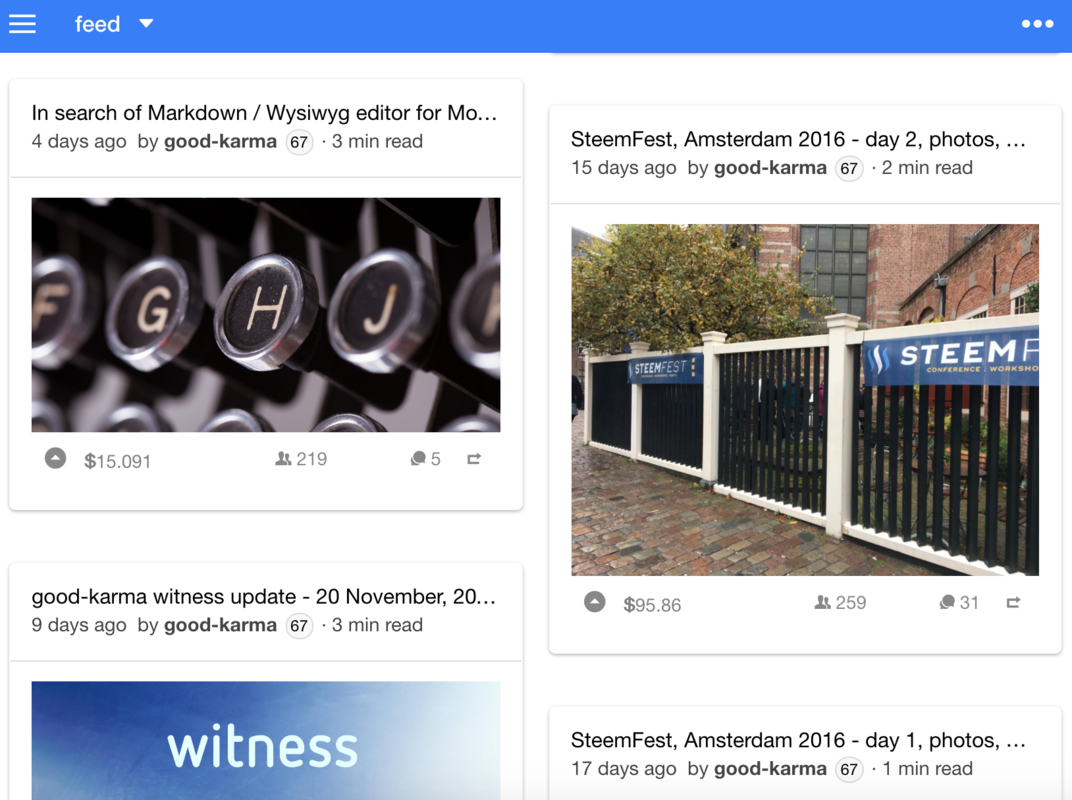Open 'SteemFest, Amsterdam 2016 - day 2' title
Screen dimensions: 1072x800
tap(799, 139)
